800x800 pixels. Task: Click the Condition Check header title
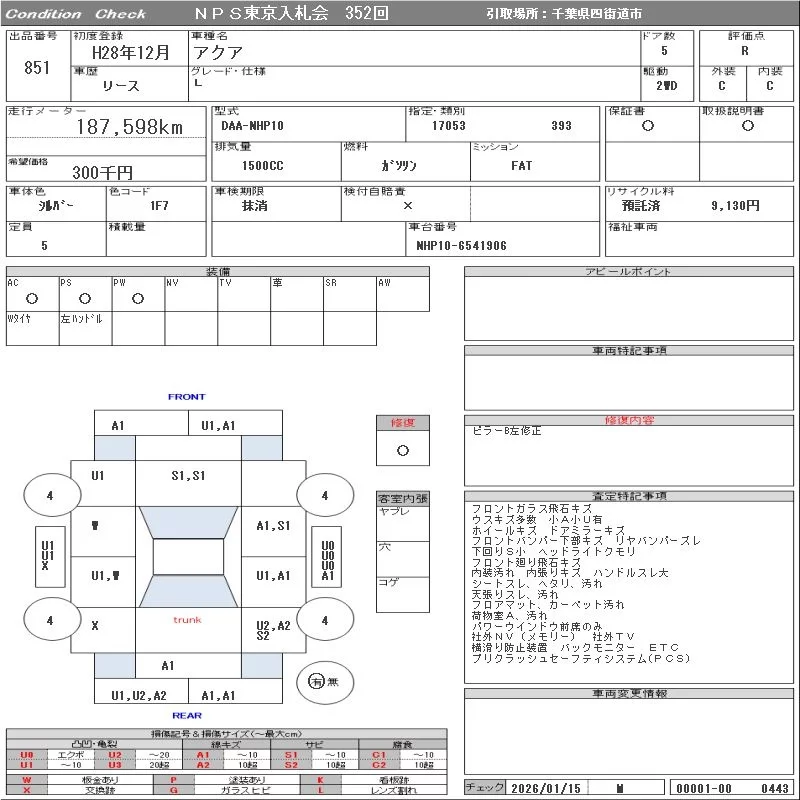click(76, 14)
